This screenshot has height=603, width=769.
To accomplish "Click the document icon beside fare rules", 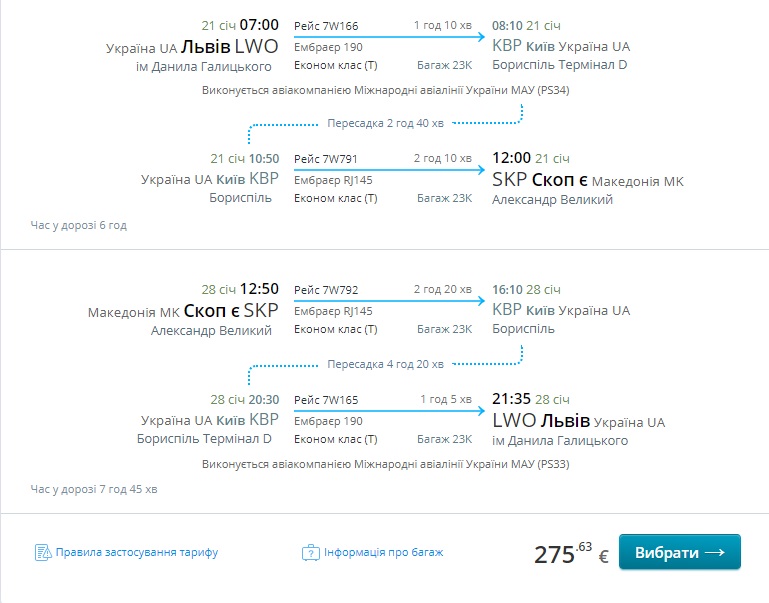I will point(43,552).
